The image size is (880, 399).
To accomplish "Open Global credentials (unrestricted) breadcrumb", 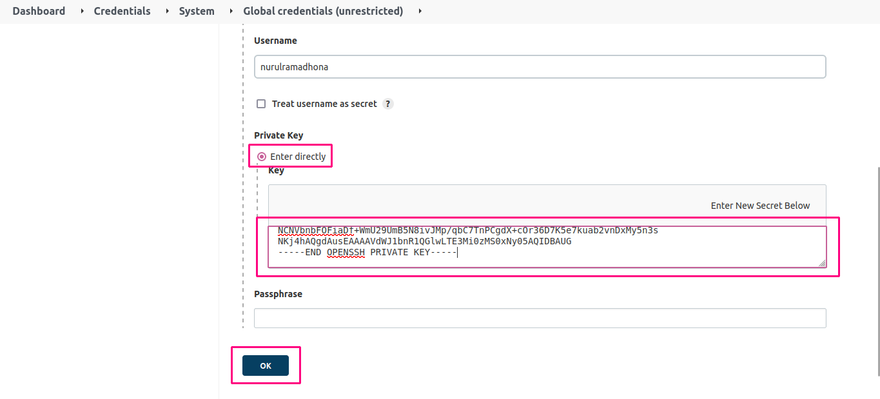I will pyautogui.click(x=323, y=11).
